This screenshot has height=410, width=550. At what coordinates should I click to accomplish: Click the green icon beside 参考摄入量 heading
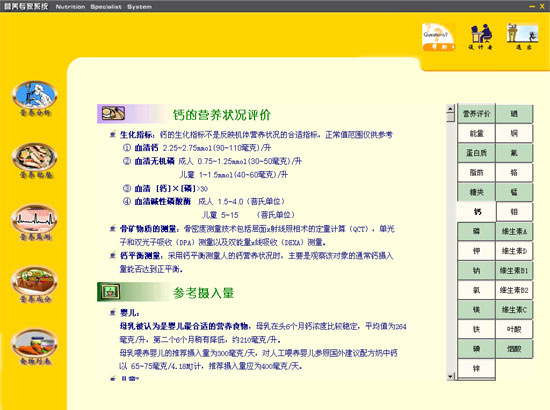(110, 292)
